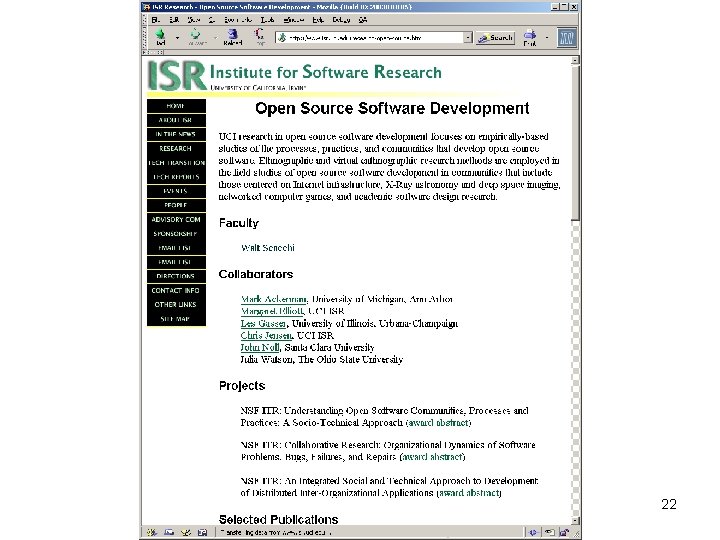Viewport: 720px width, 540px height.
Task: Go to HOME in the site navigation
Action: click(x=176, y=106)
